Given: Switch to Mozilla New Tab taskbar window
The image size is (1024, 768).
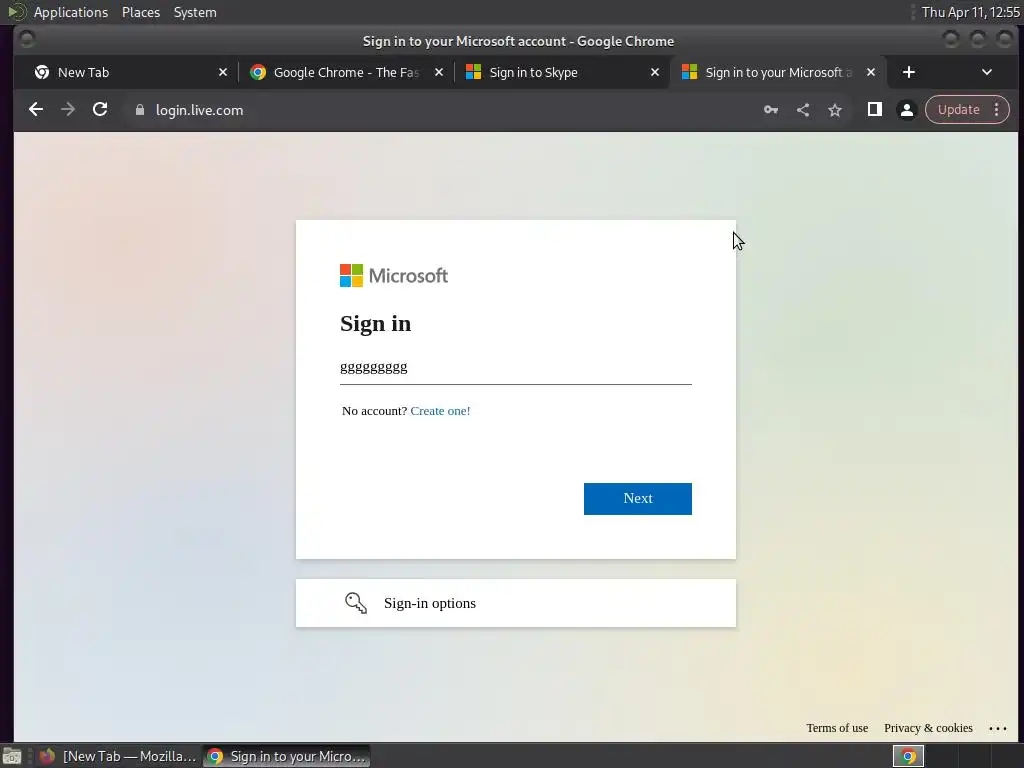Looking at the screenshot, I should pos(118,756).
